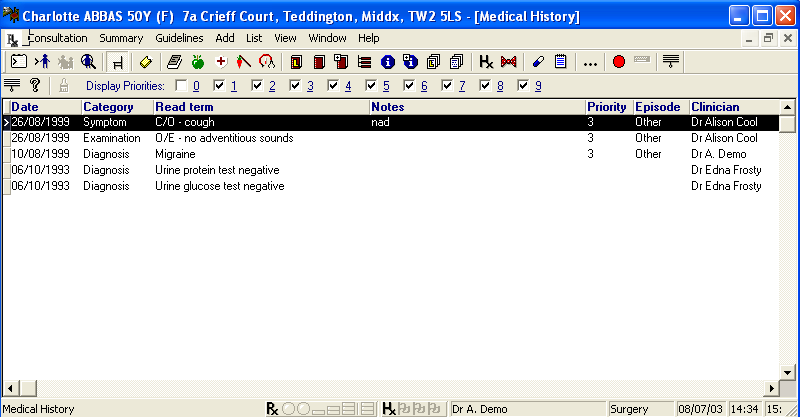The width and height of the screenshot is (800, 417).
Task: Click the red record circle icon
Action: (618, 62)
